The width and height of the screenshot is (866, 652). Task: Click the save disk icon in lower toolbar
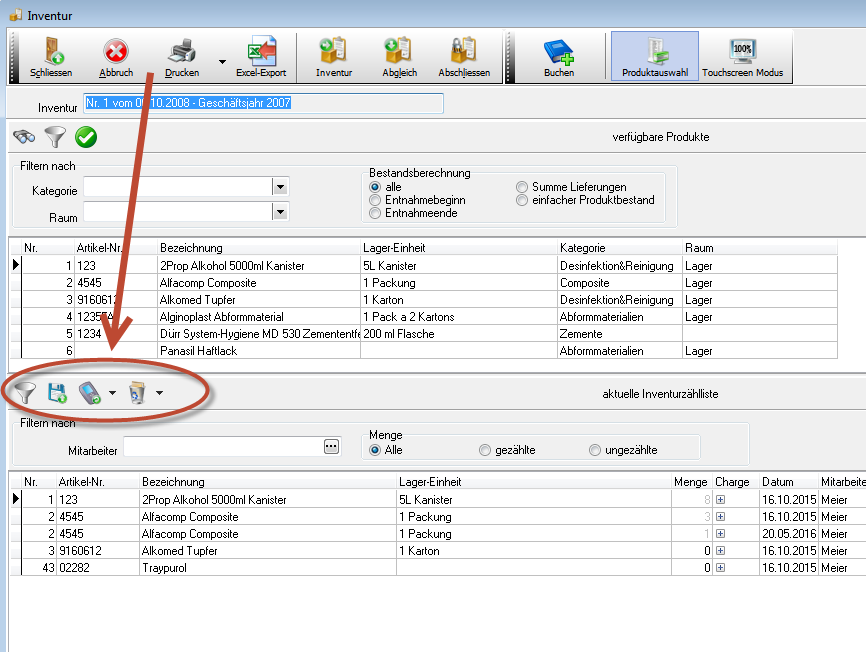(x=57, y=393)
